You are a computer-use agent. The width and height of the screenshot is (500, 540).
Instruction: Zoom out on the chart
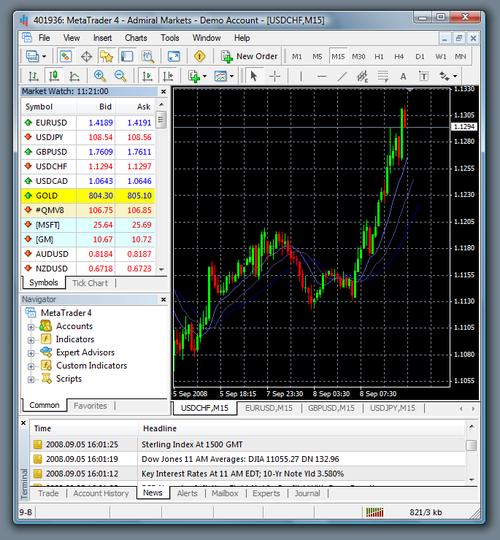pyautogui.click(x=121, y=76)
